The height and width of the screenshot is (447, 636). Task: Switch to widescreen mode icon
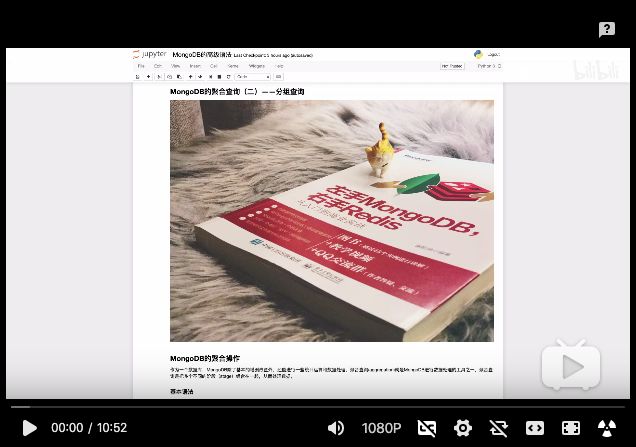pyautogui.click(x=535, y=428)
